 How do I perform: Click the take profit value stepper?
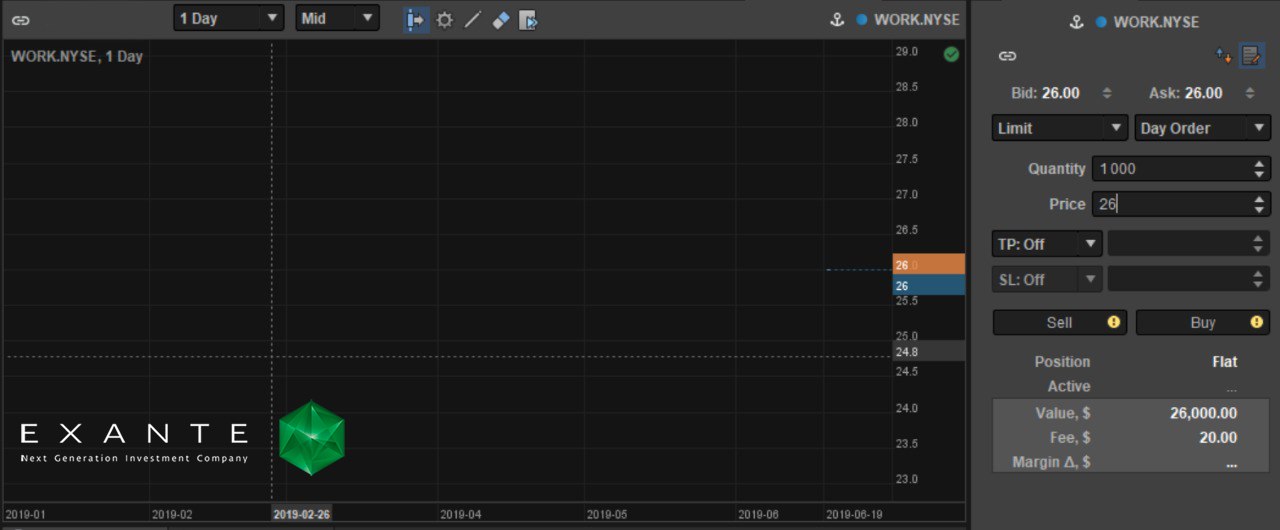(1259, 244)
